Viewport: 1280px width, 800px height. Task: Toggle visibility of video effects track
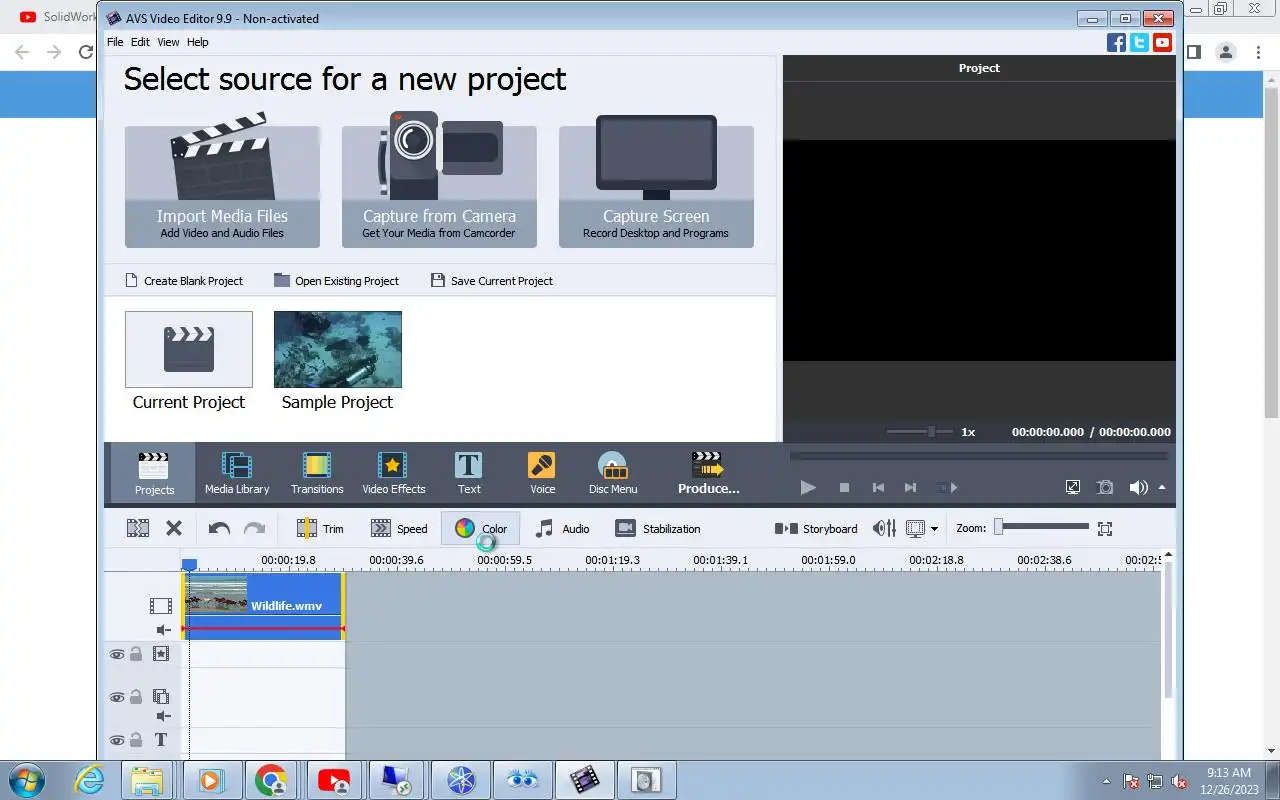(117, 654)
